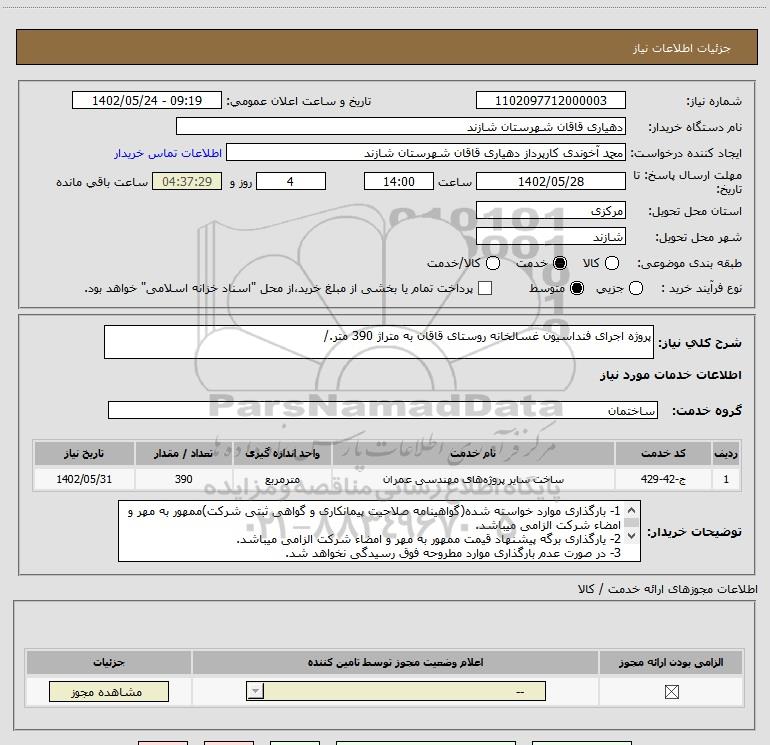
Task: Choose the جزیی purchase type
Action: [x=635, y=288]
